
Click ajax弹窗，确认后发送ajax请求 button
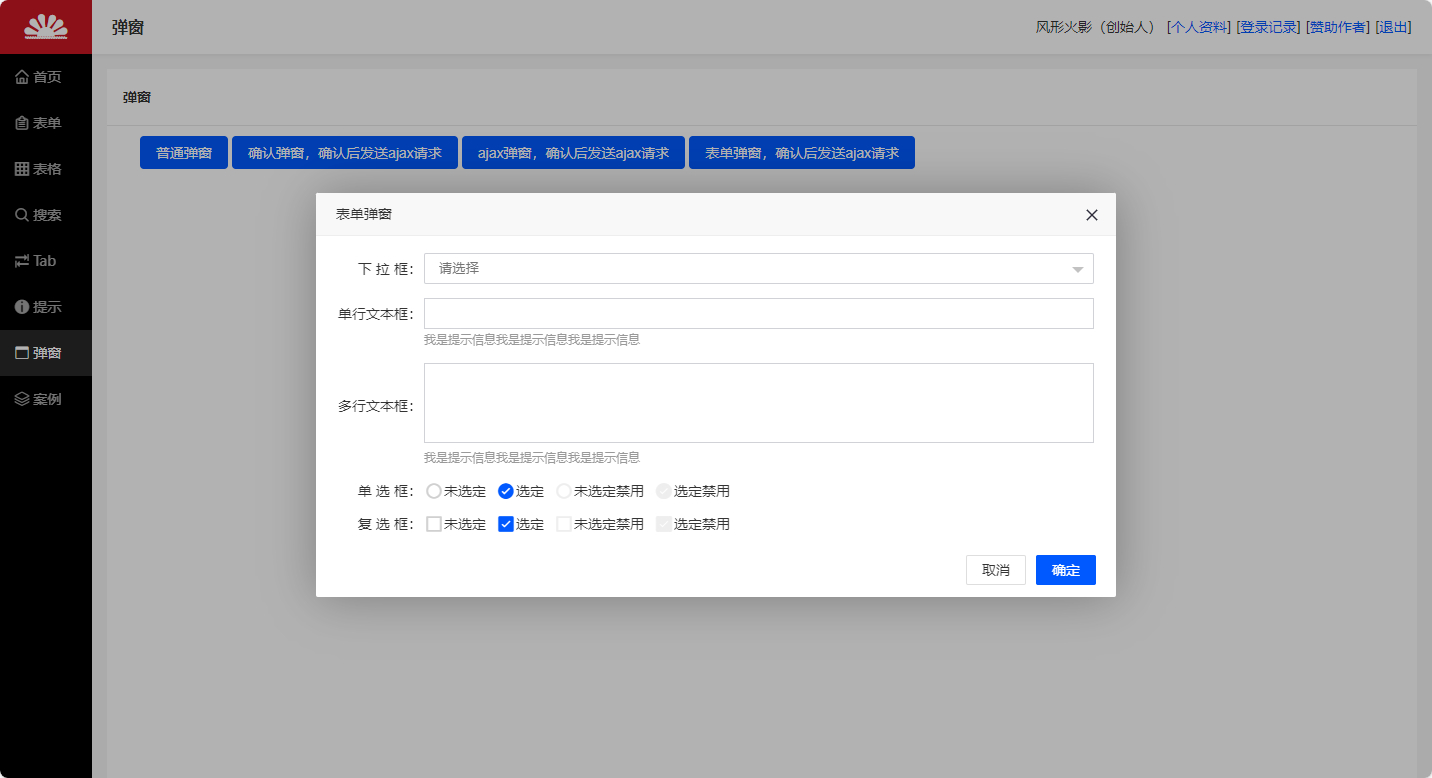[x=573, y=153]
